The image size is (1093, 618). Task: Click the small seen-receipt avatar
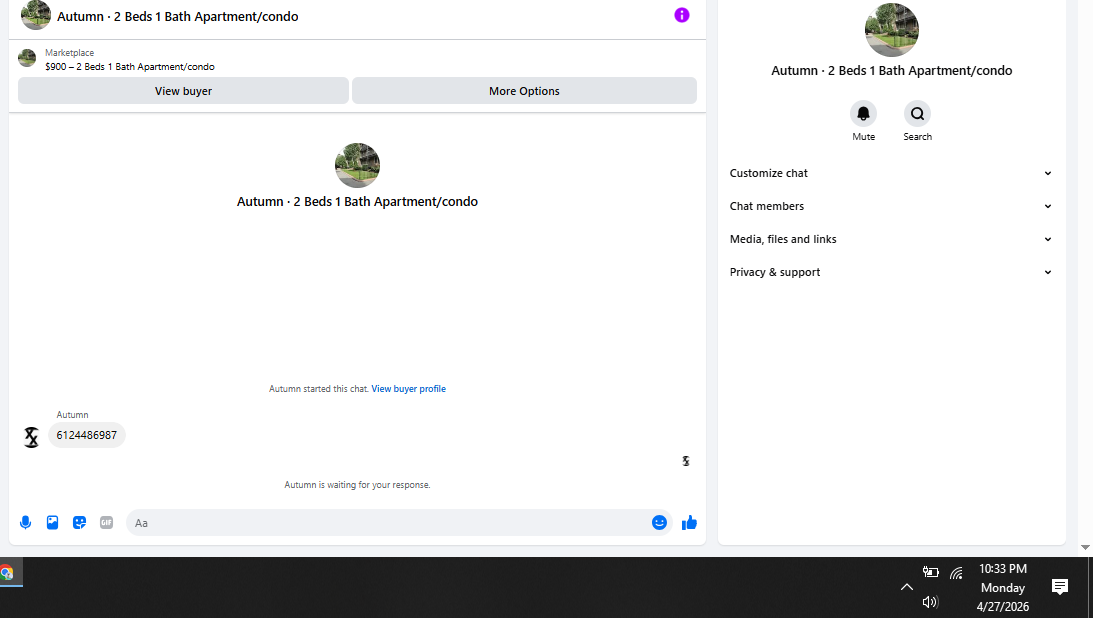(686, 461)
